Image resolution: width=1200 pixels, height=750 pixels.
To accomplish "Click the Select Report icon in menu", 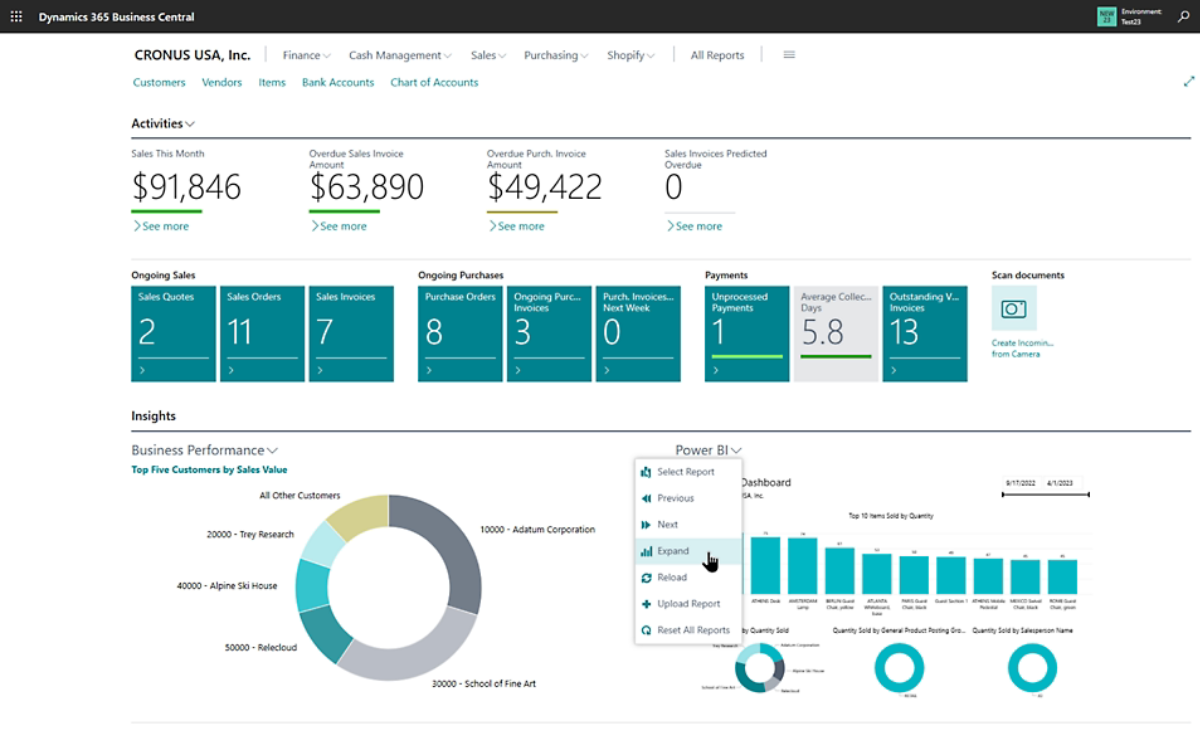I will coord(646,472).
